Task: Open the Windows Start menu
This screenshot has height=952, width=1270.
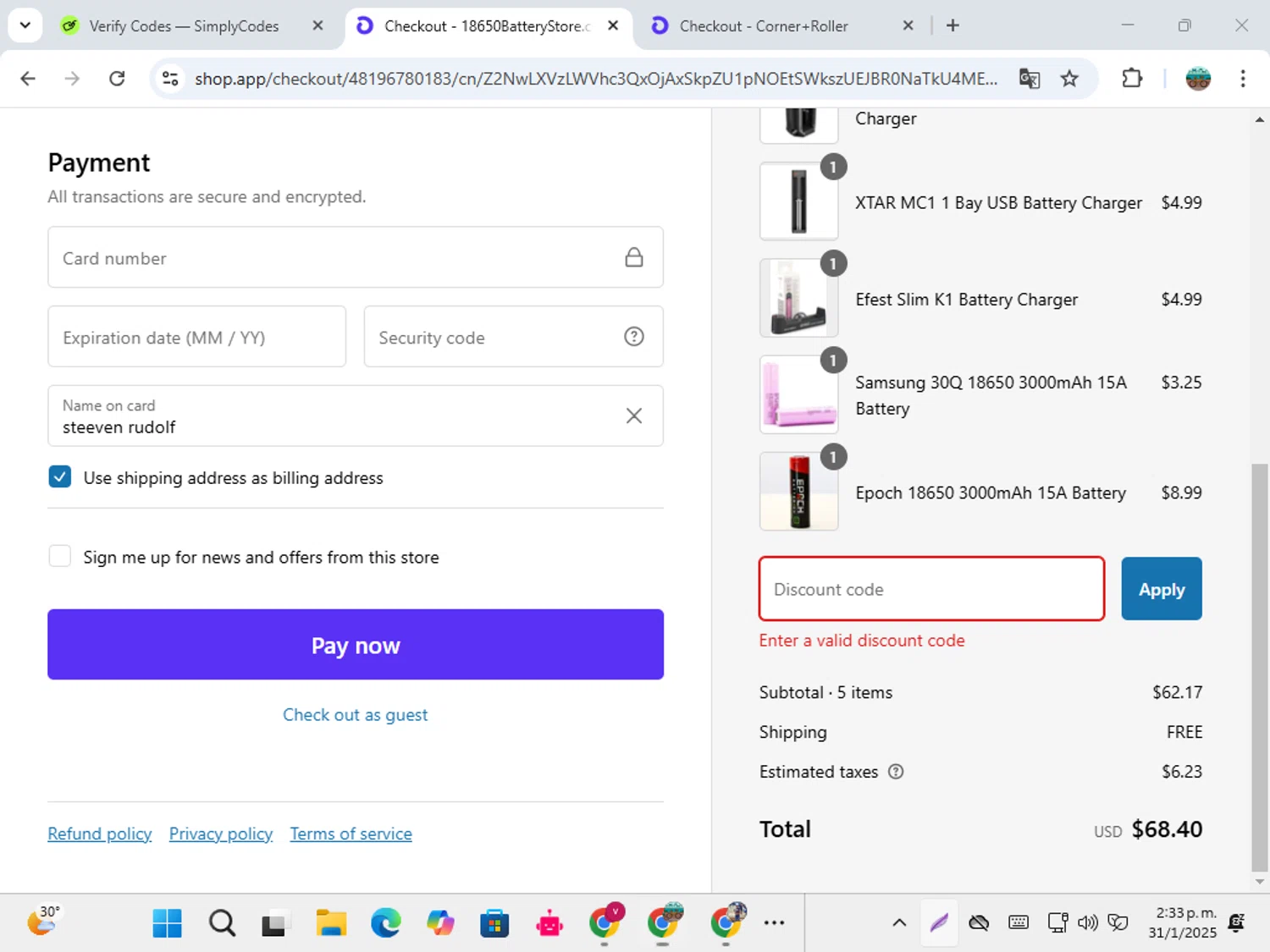Action: click(168, 923)
